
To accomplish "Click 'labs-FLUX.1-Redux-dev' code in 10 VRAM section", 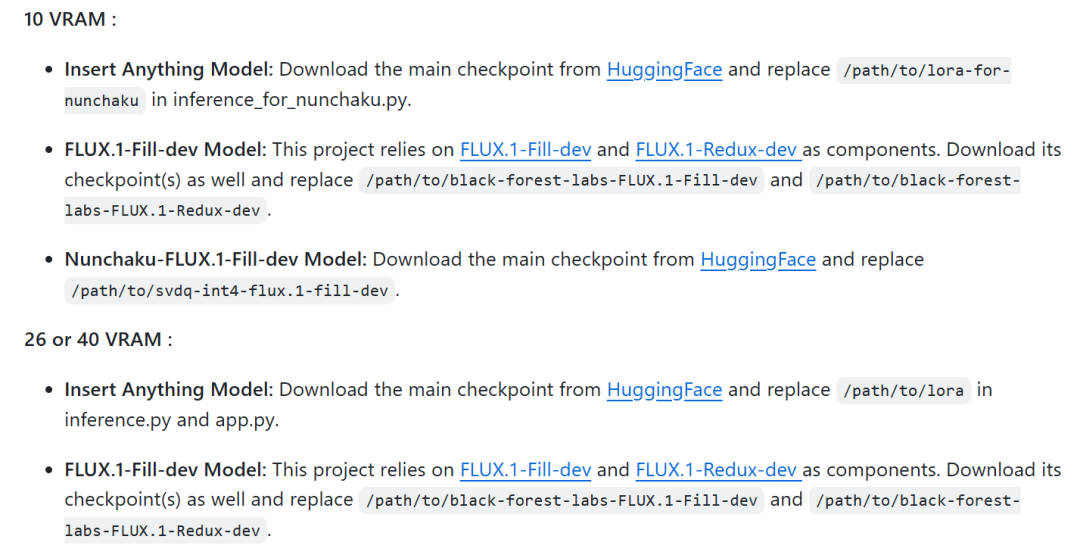I will (163, 211).
